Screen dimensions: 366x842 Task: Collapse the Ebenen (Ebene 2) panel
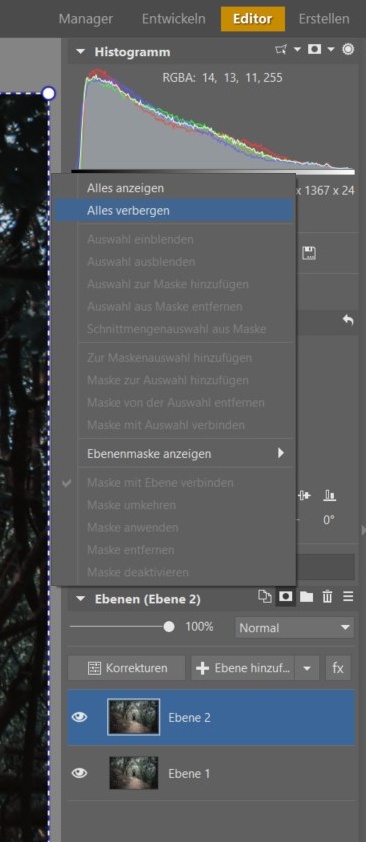click(80, 599)
